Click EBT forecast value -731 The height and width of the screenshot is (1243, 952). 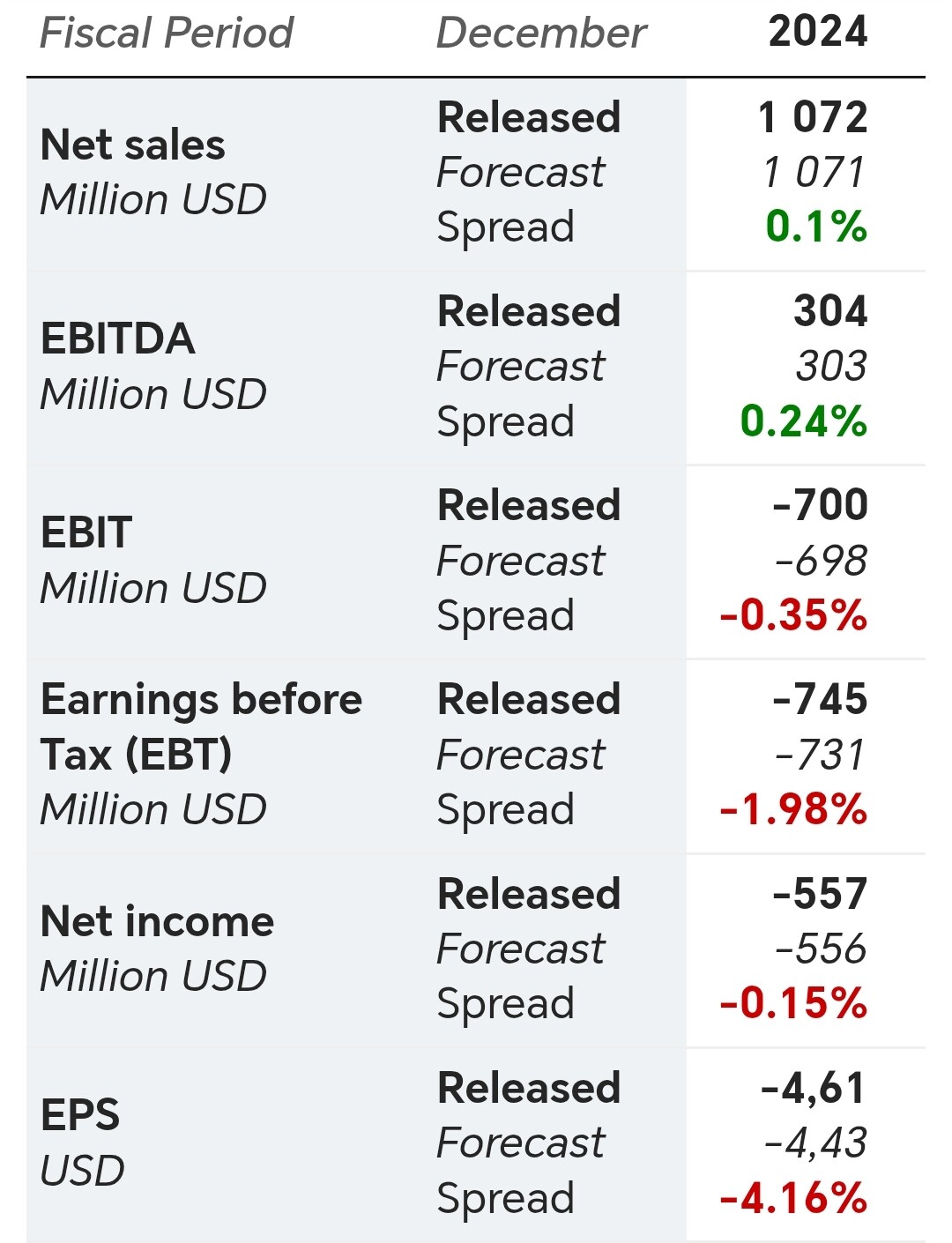(x=820, y=755)
